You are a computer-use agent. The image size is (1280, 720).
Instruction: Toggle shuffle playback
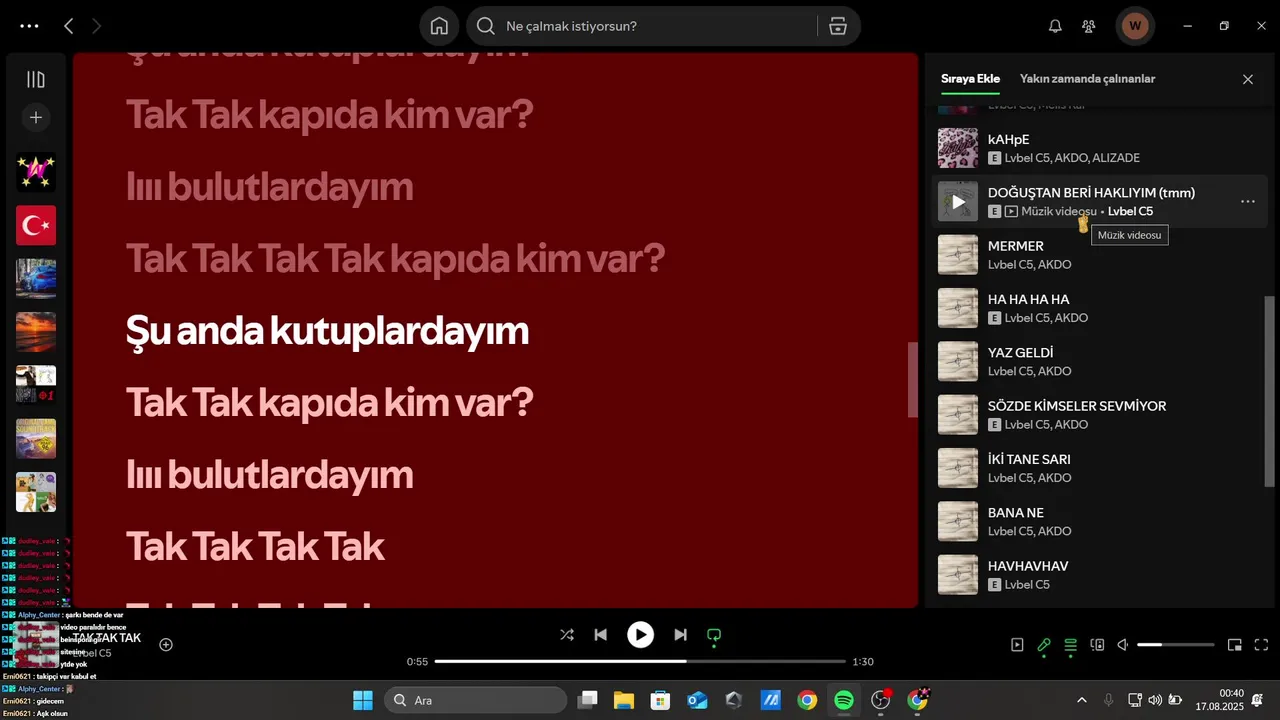pyautogui.click(x=567, y=635)
